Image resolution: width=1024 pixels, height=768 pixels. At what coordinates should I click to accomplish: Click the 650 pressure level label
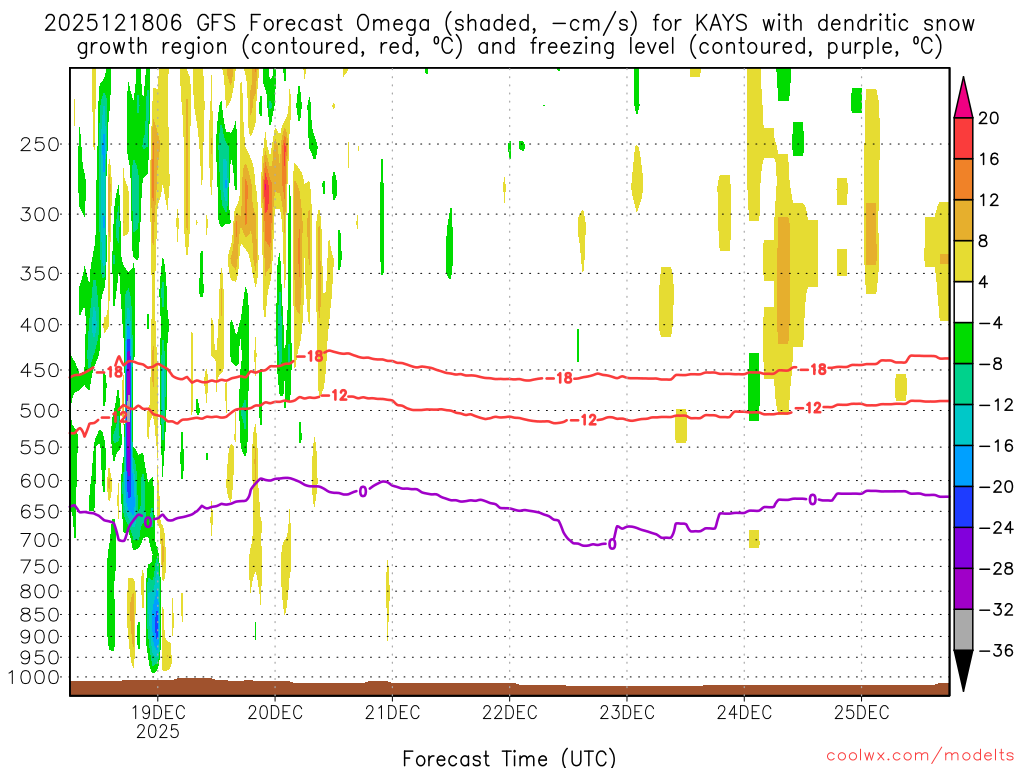point(40,511)
